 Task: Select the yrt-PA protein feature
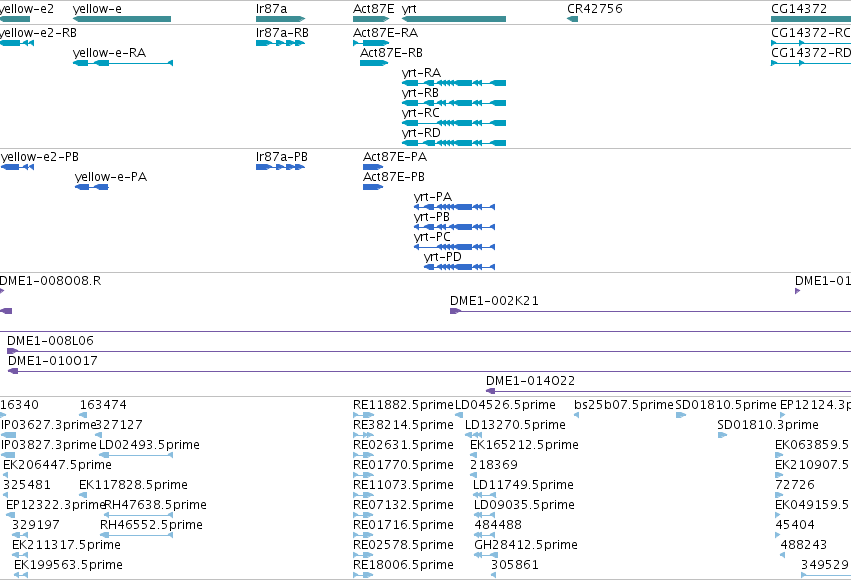point(454,207)
